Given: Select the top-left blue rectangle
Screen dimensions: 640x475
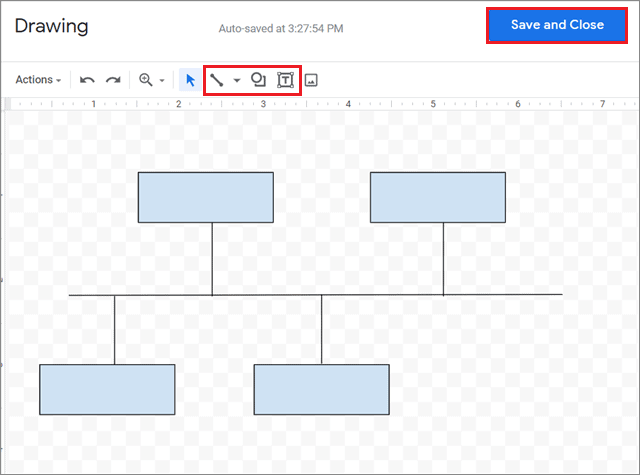Looking at the screenshot, I should point(205,197).
